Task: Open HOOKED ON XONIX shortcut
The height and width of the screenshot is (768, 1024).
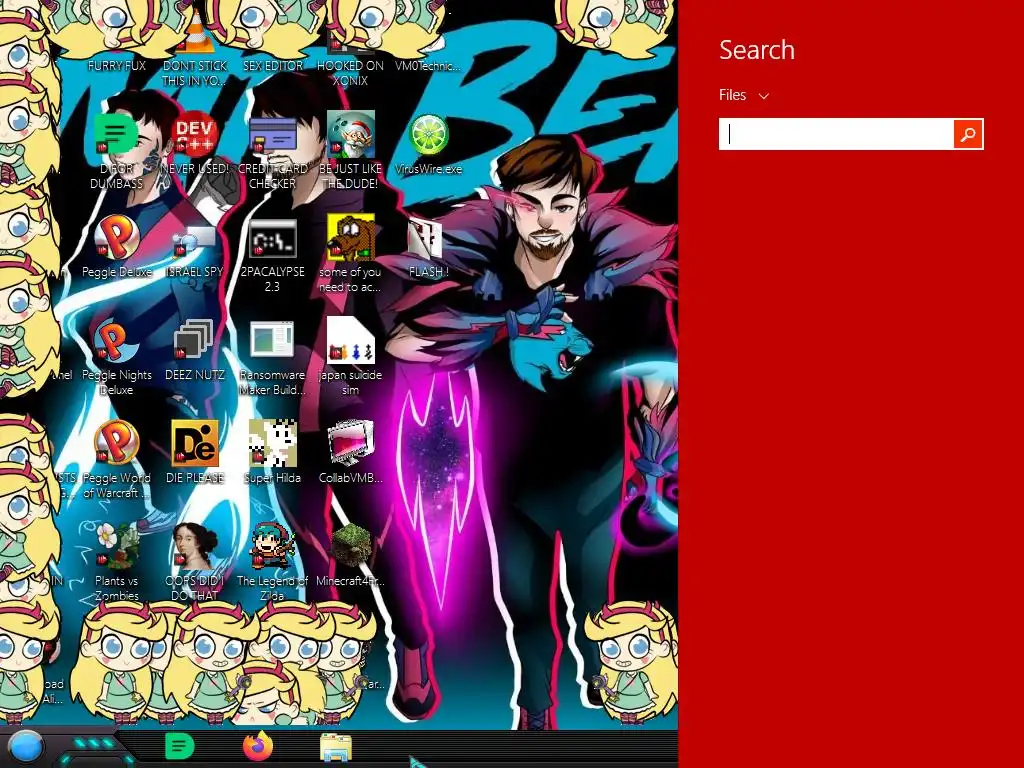Action: pos(350,56)
